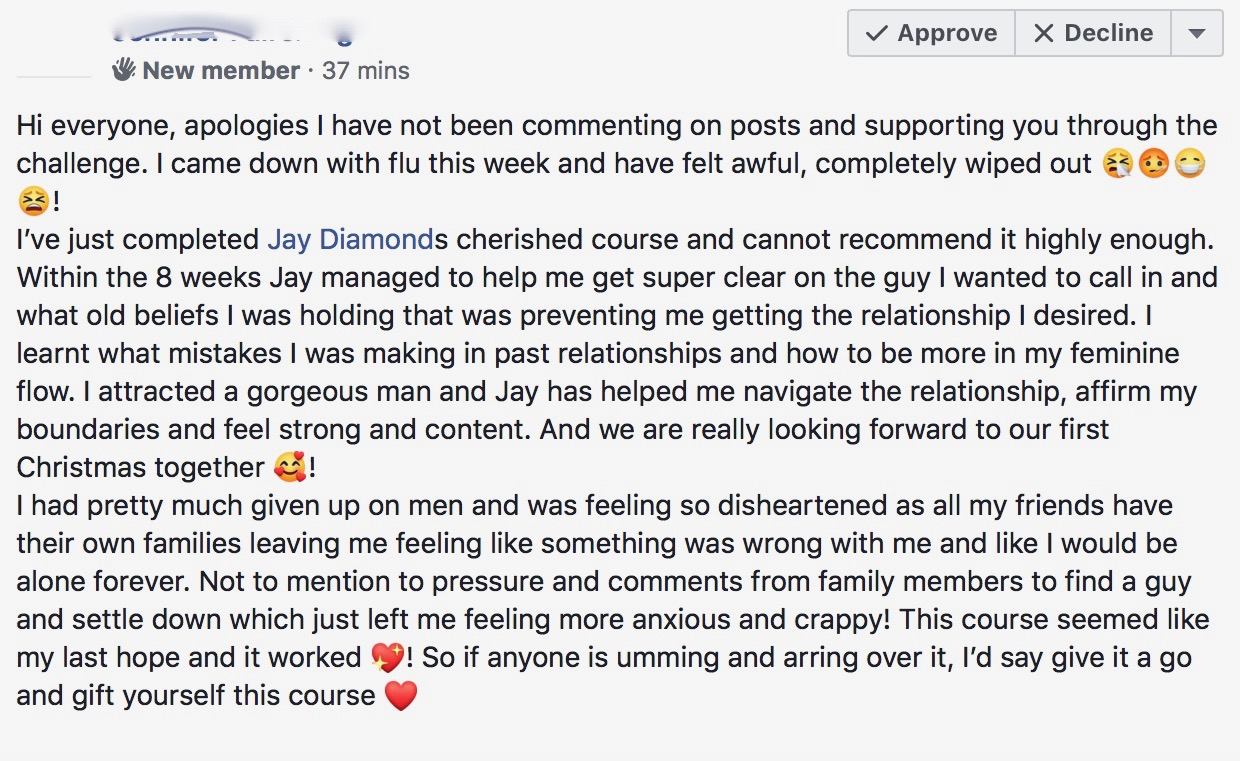Click the smiling face with hearts emoji

(x=288, y=467)
